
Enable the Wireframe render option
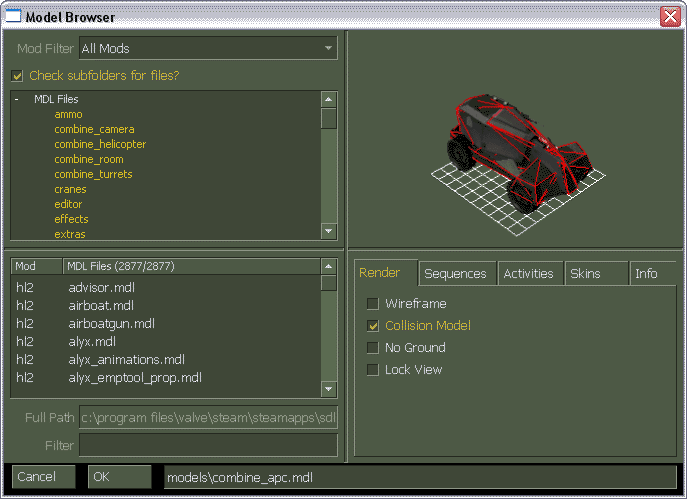(373, 304)
